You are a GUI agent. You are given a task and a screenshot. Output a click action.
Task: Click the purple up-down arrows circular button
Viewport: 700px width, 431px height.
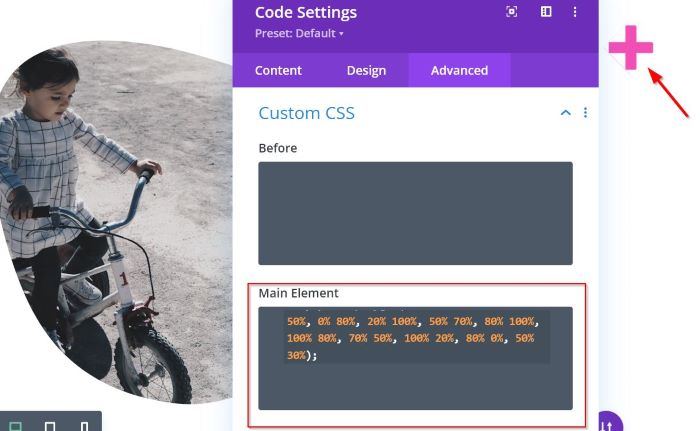tap(609, 423)
